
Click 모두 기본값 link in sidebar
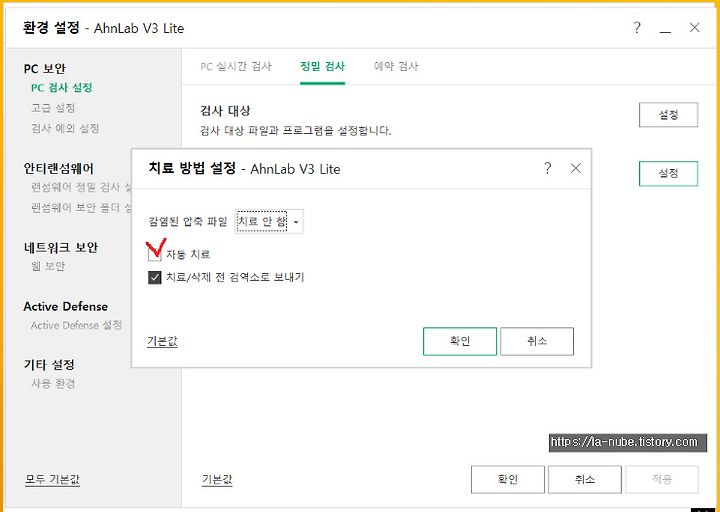pyautogui.click(x=52, y=479)
